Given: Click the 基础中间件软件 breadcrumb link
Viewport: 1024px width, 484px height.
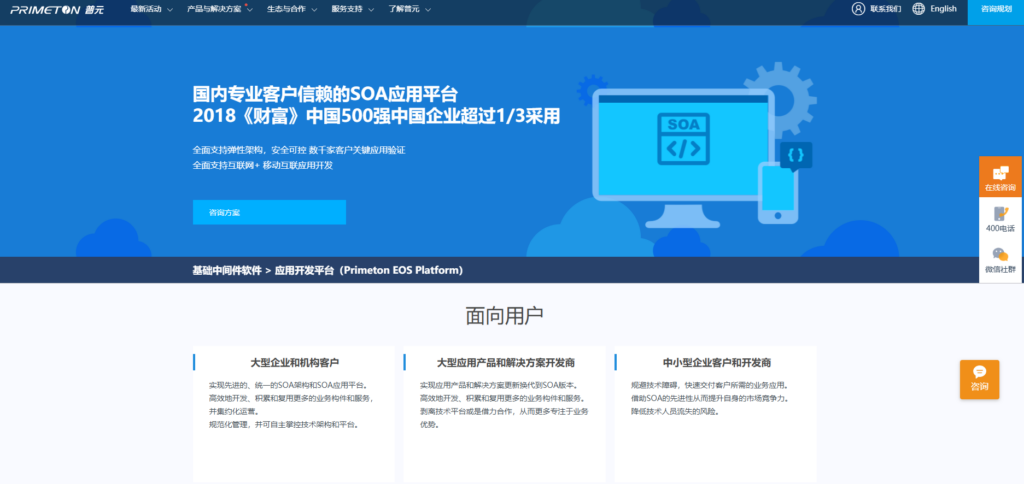Looking at the screenshot, I should tap(227, 270).
